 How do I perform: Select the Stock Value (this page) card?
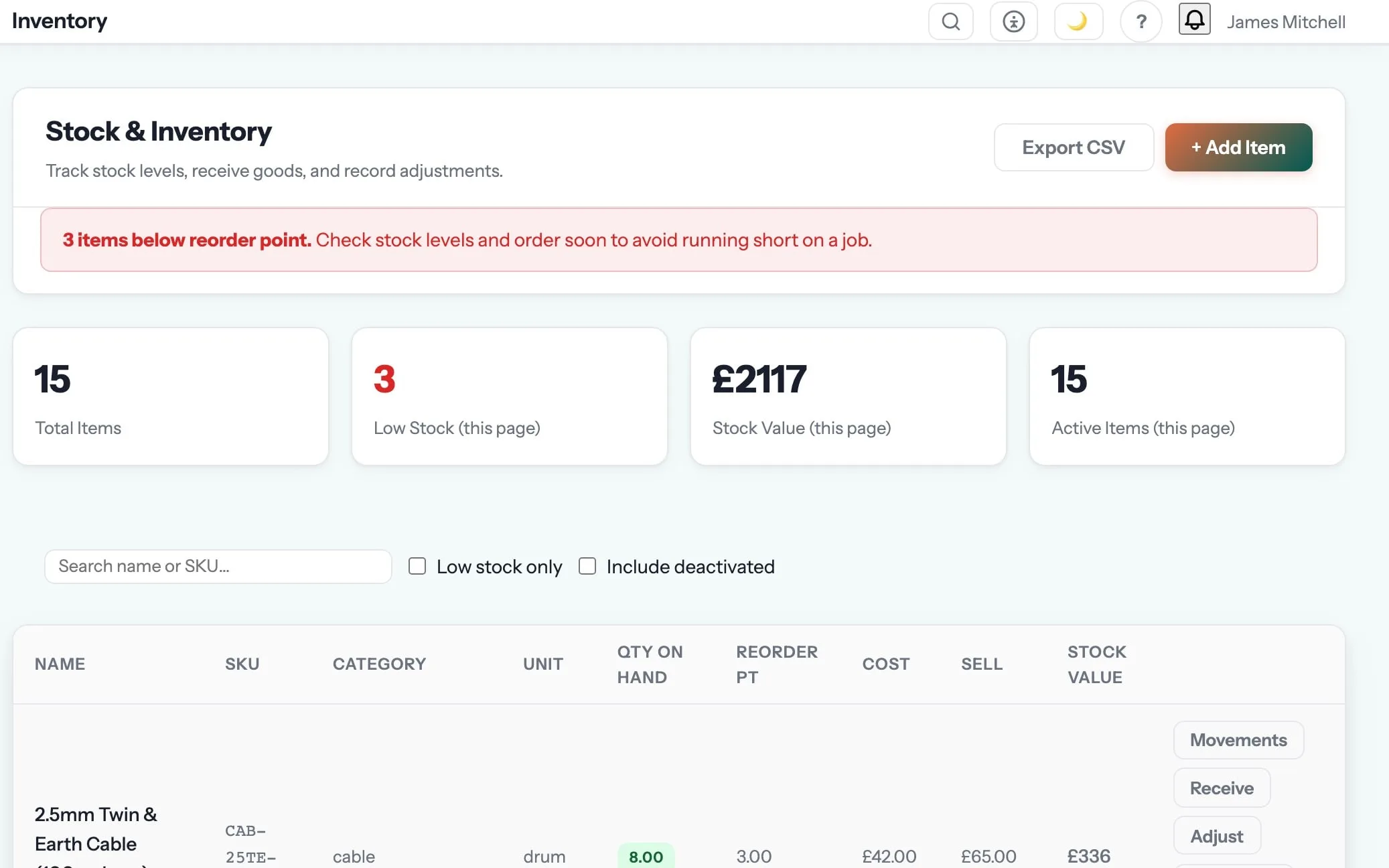click(849, 396)
